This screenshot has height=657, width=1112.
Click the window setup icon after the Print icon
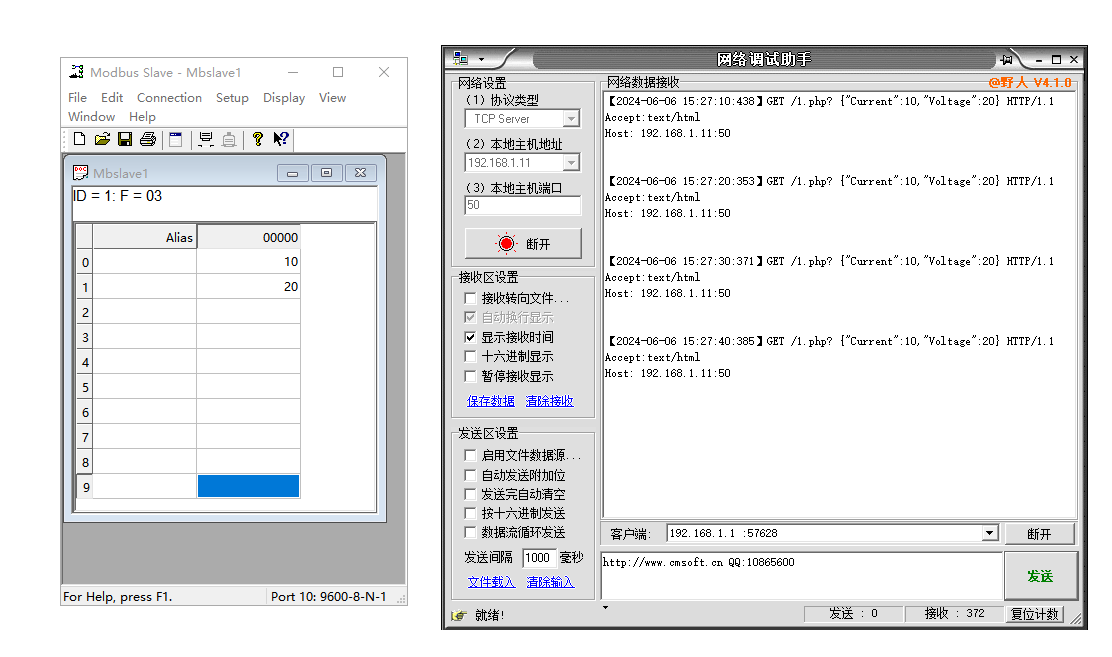(176, 139)
